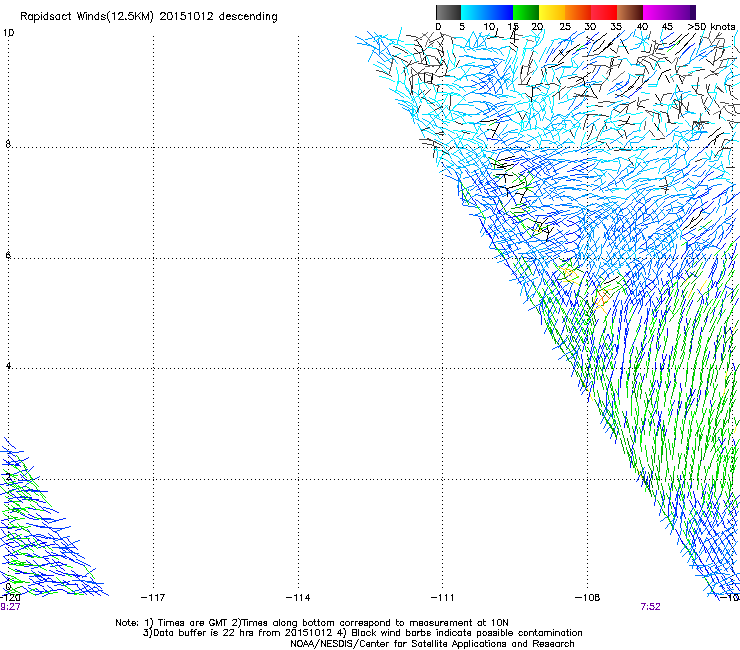Viewport: 740px width, 650px height.
Task: Click the latitude 6 axis label
Action: click(x=8, y=255)
